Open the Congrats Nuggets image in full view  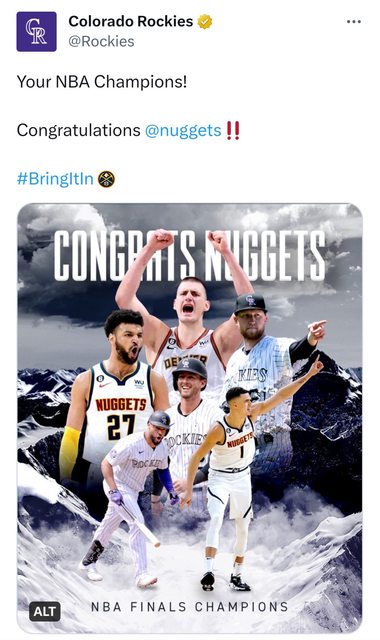(190, 418)
